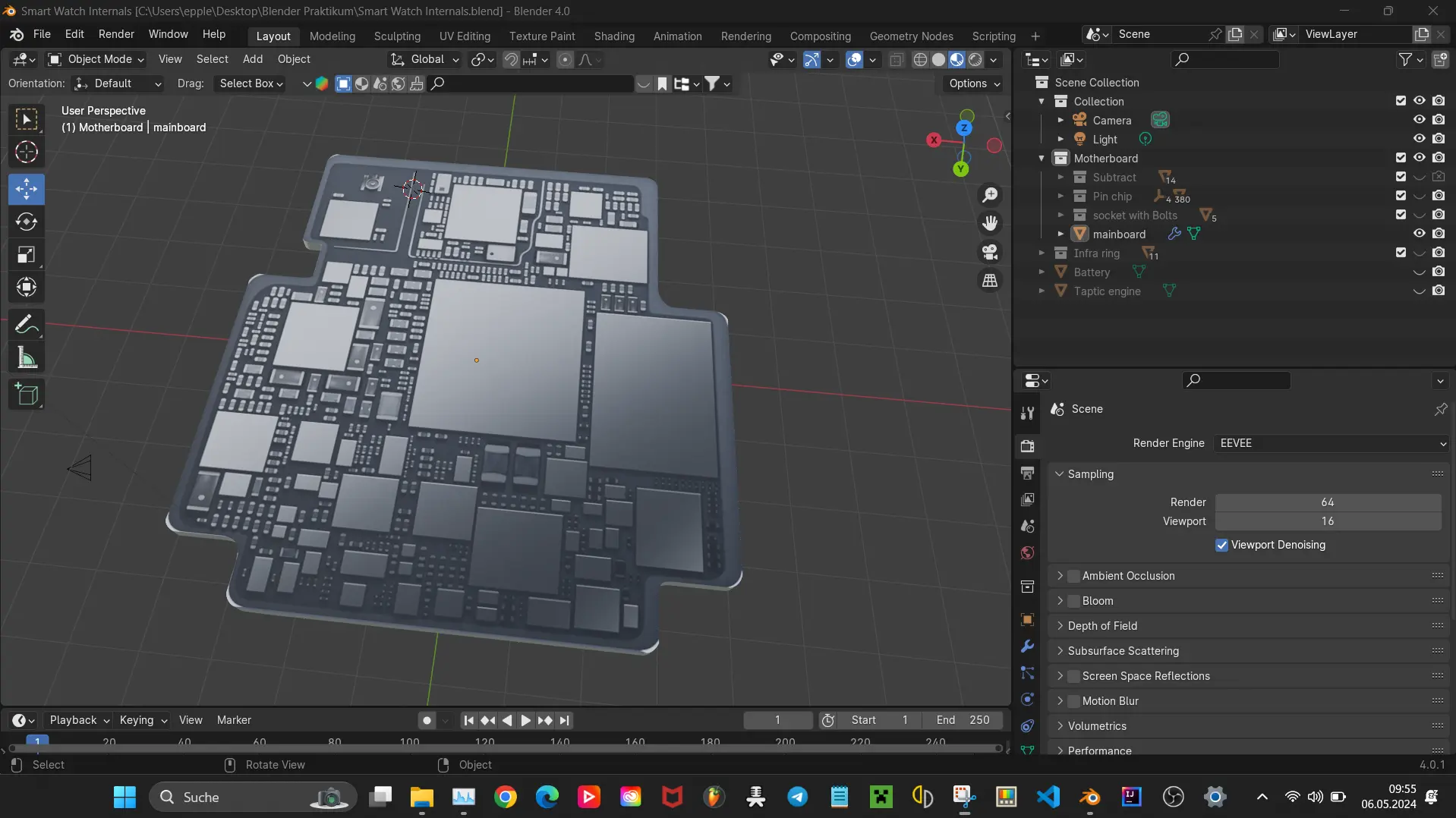1456x818 pixels.
Task: Open the Keying menu in timeline
Action: 143,720
